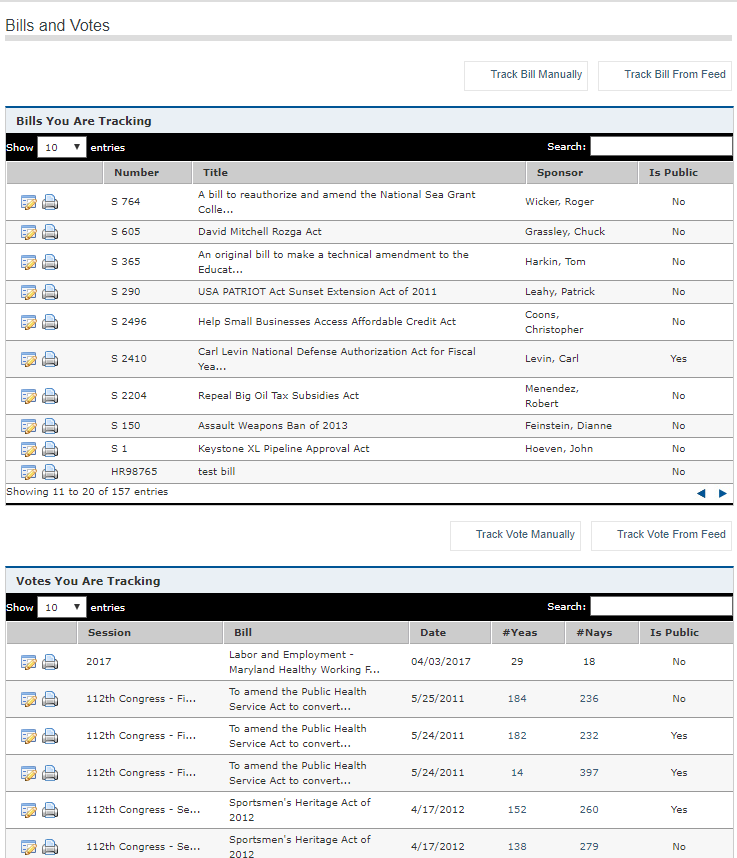Edit the S 1 Keystone XL bill

point(28,449)
